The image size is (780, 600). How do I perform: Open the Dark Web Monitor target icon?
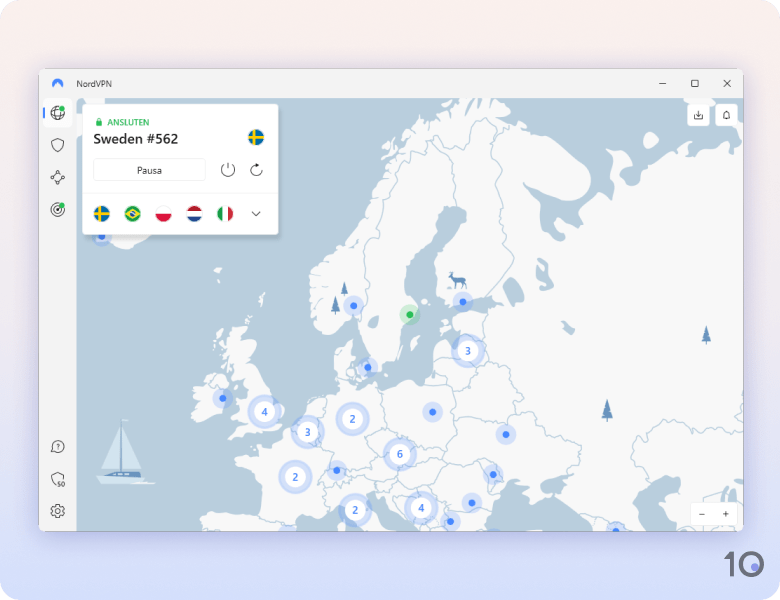[58, 209]
